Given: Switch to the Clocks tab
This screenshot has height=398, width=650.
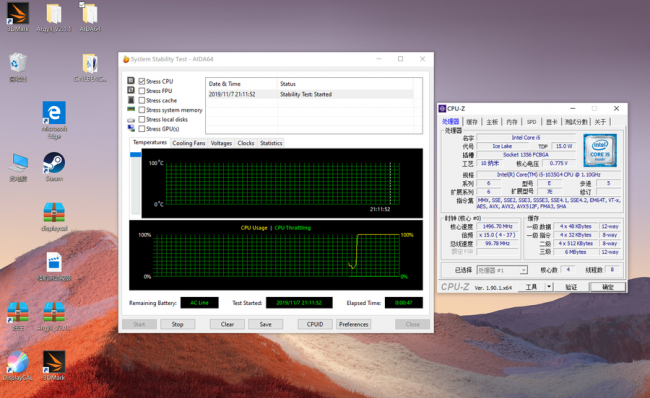Looking at the screenshot, I should tap(245, 143).
